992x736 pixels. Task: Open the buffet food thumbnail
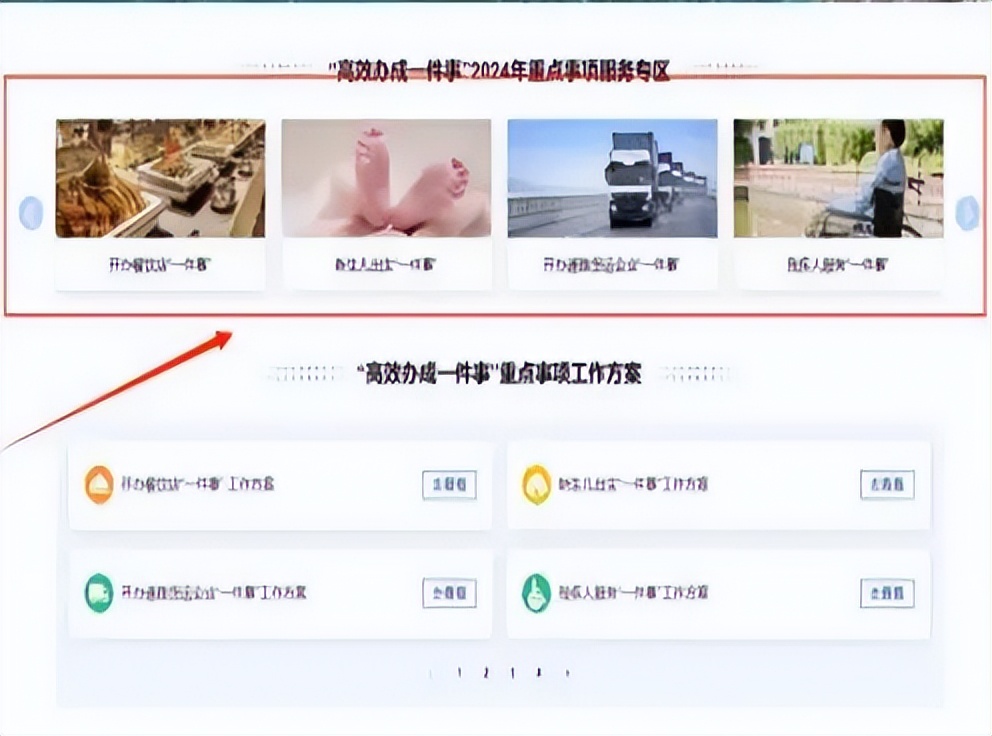(161, 178)
